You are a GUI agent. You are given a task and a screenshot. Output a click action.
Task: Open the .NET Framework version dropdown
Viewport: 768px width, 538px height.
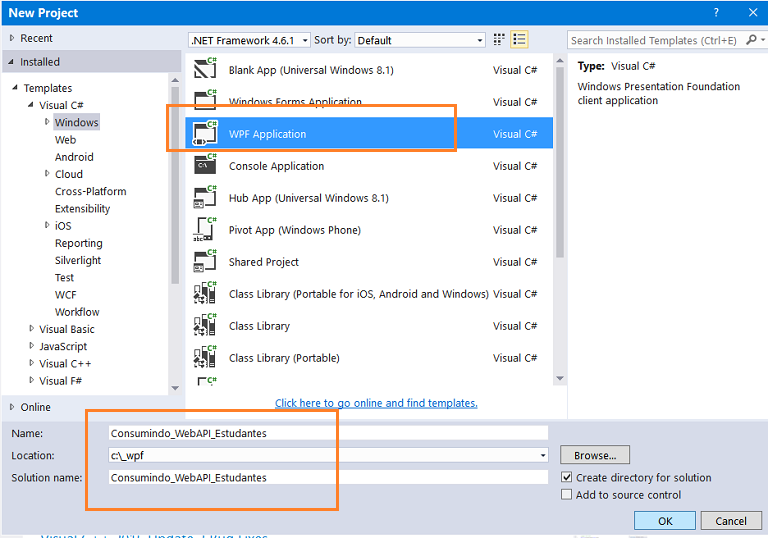[x=304, y=40]
